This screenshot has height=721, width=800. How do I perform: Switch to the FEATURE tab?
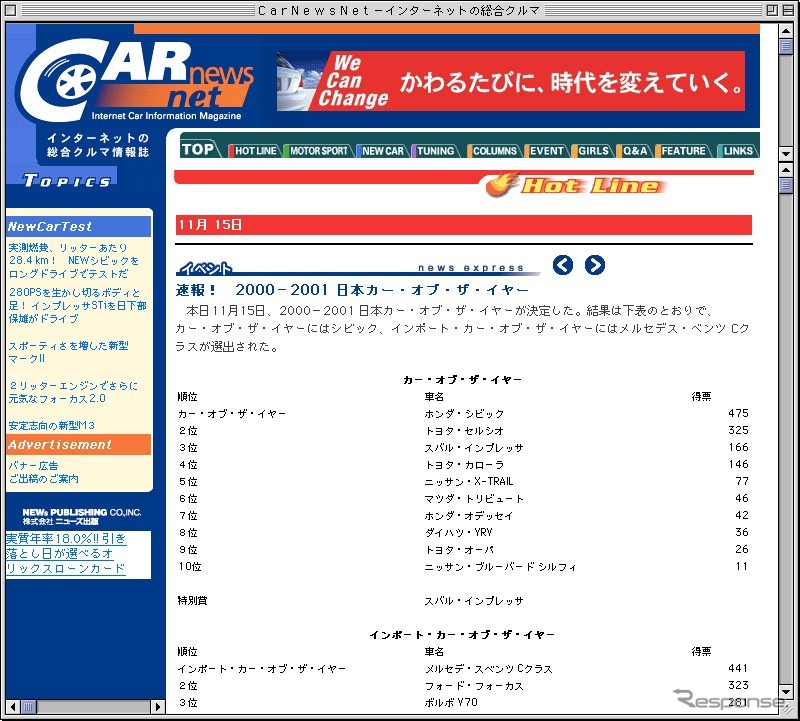(x=683, y=151)
